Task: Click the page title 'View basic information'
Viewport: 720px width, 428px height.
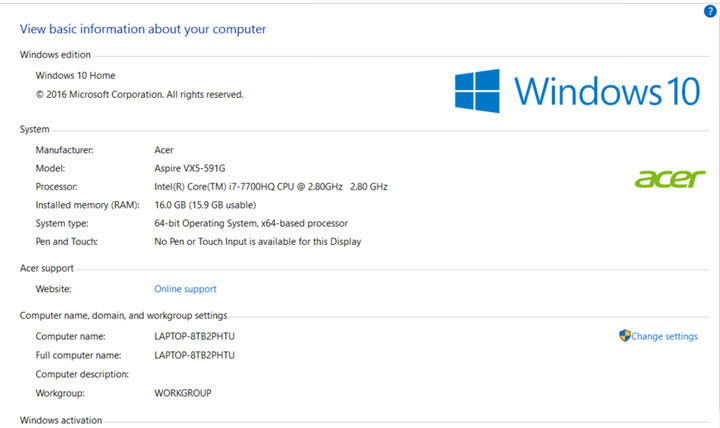Action: point(143,29)
